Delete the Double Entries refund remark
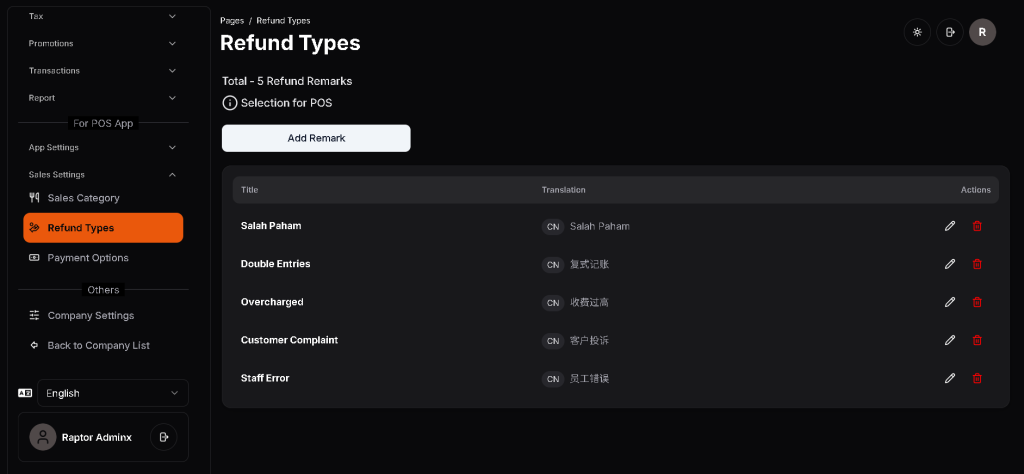Viewport: 1024px width, 474px height. tap(977, 264)
